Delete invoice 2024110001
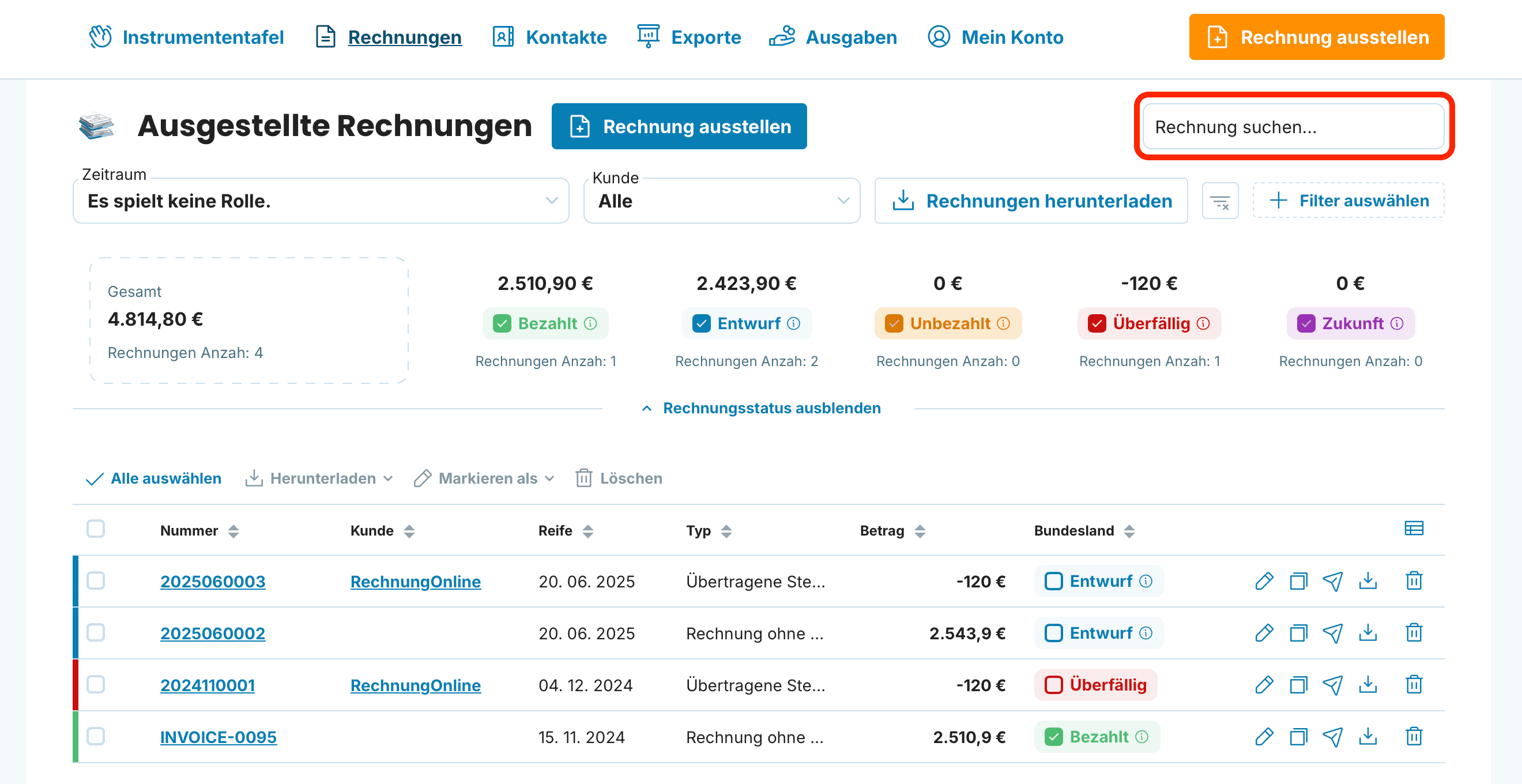 coord(1414,685)
